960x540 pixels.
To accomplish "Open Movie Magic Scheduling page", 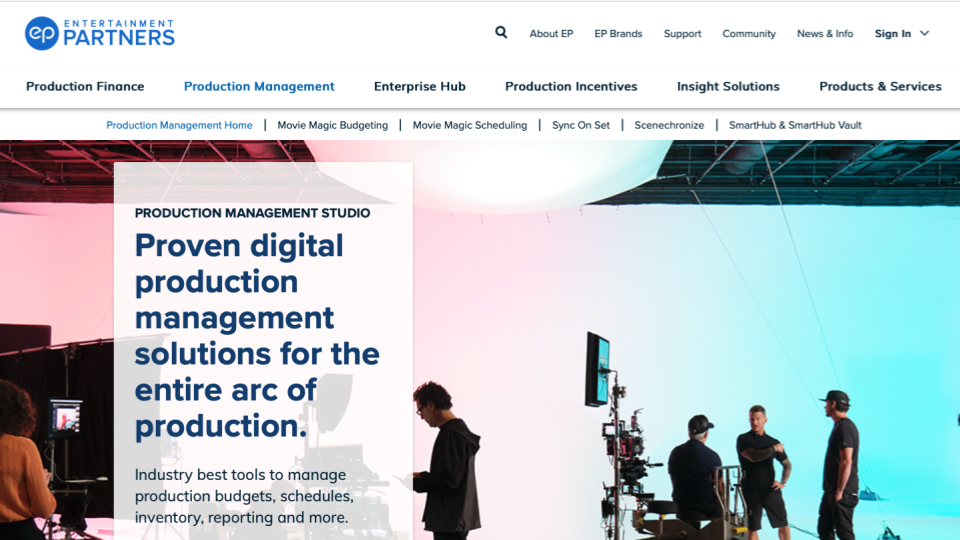I will coord(470,125).
